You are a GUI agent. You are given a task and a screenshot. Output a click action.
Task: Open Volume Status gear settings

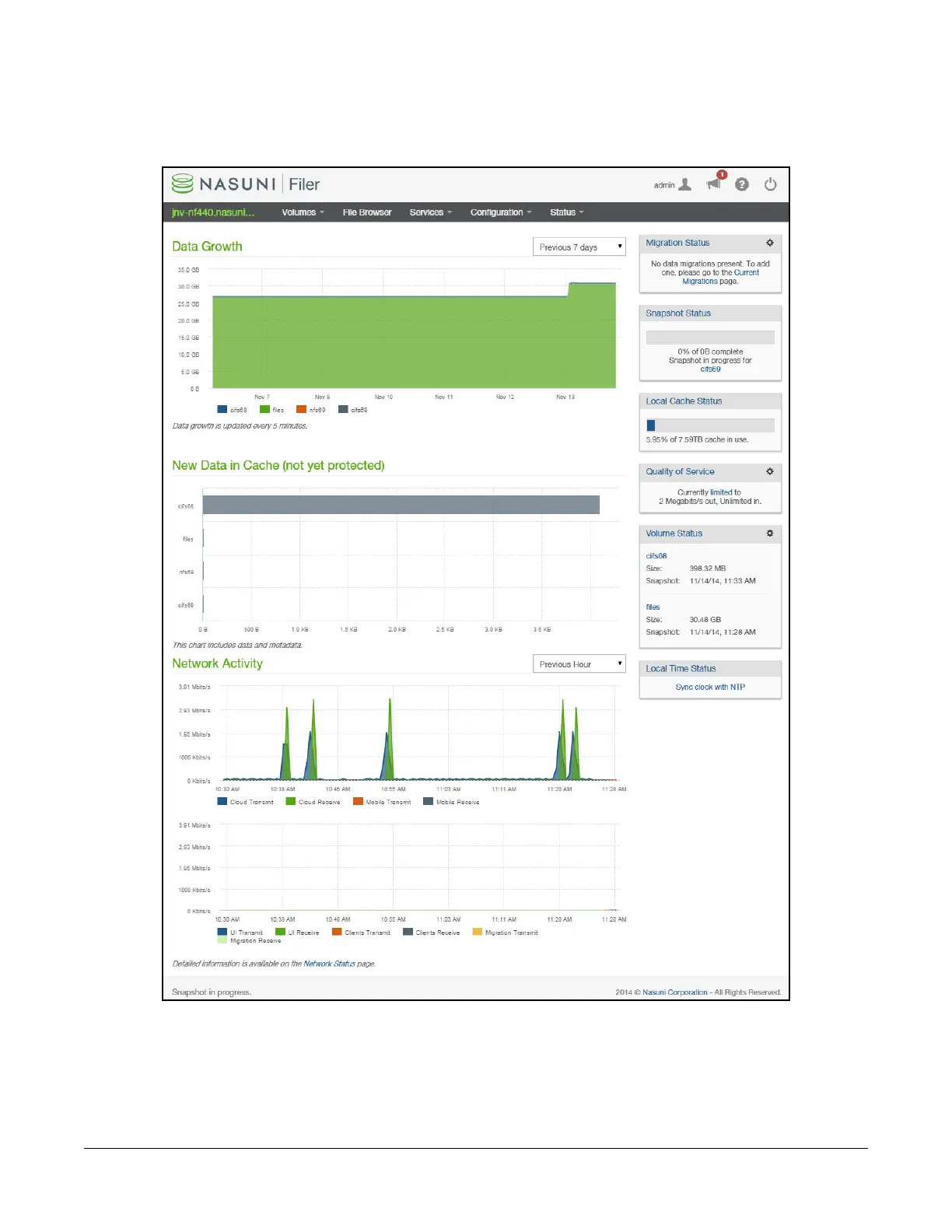770,534
